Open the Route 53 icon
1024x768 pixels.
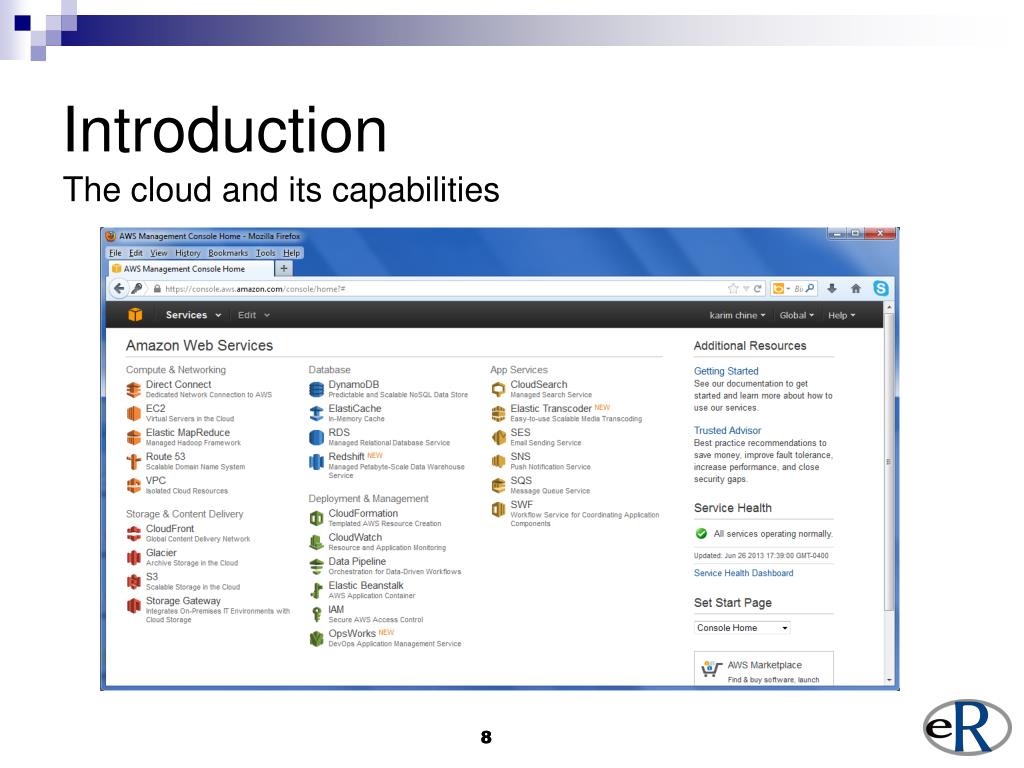134,462
